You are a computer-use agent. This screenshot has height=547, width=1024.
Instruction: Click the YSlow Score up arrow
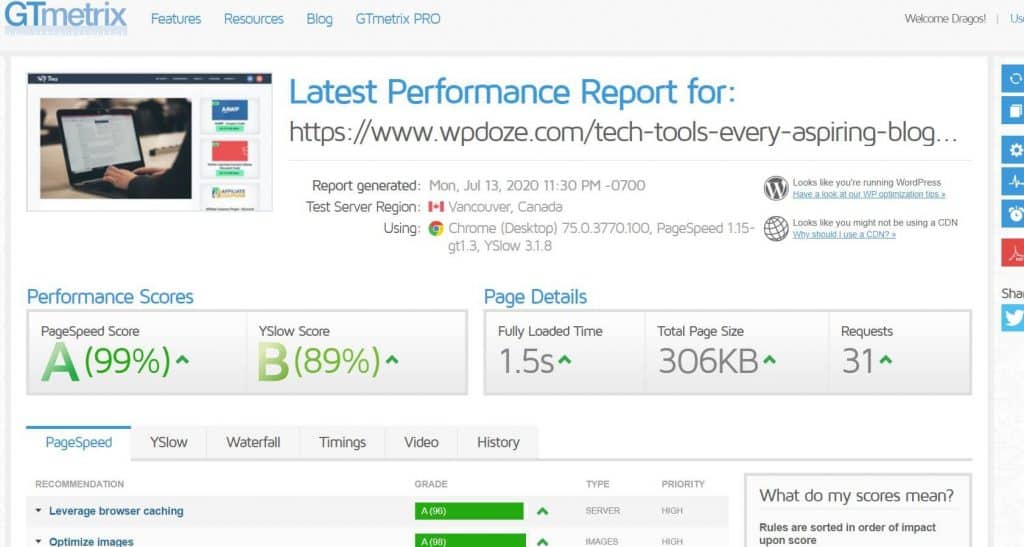[392, 360]
